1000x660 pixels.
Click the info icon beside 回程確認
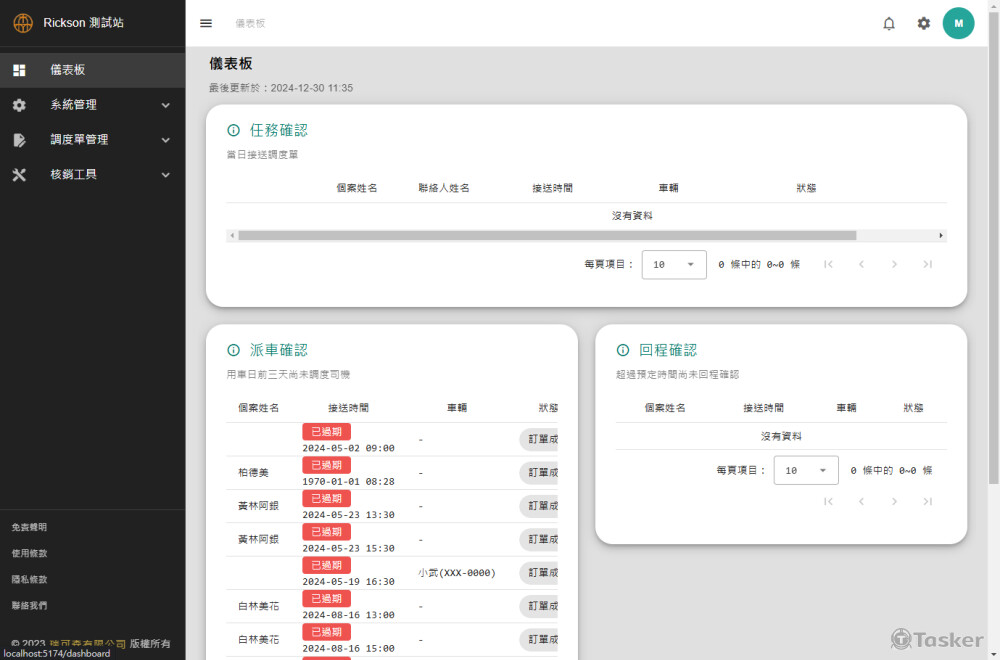click(623, 350)
